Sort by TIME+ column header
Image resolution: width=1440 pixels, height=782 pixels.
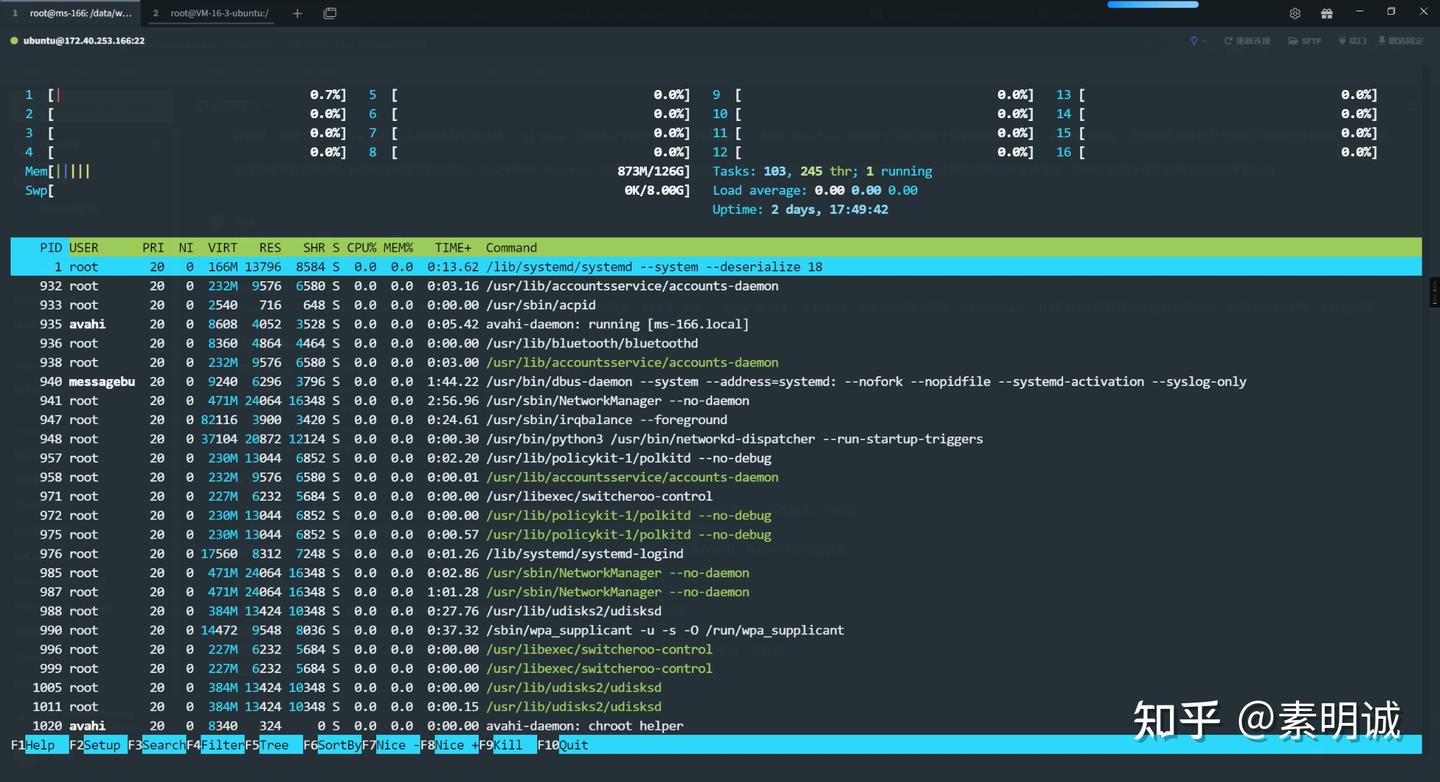click(453, 248)
